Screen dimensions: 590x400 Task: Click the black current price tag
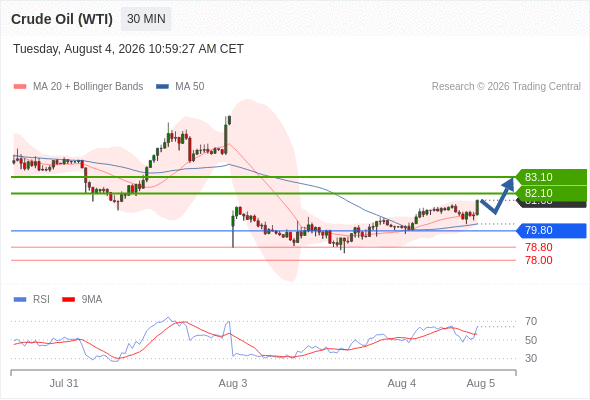[552, 204]
